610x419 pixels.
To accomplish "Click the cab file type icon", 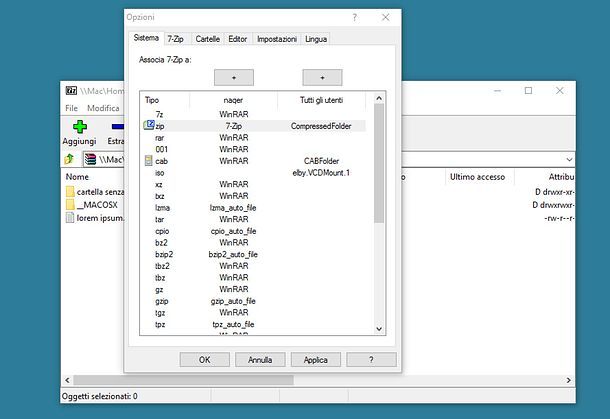I will (148, 161).
